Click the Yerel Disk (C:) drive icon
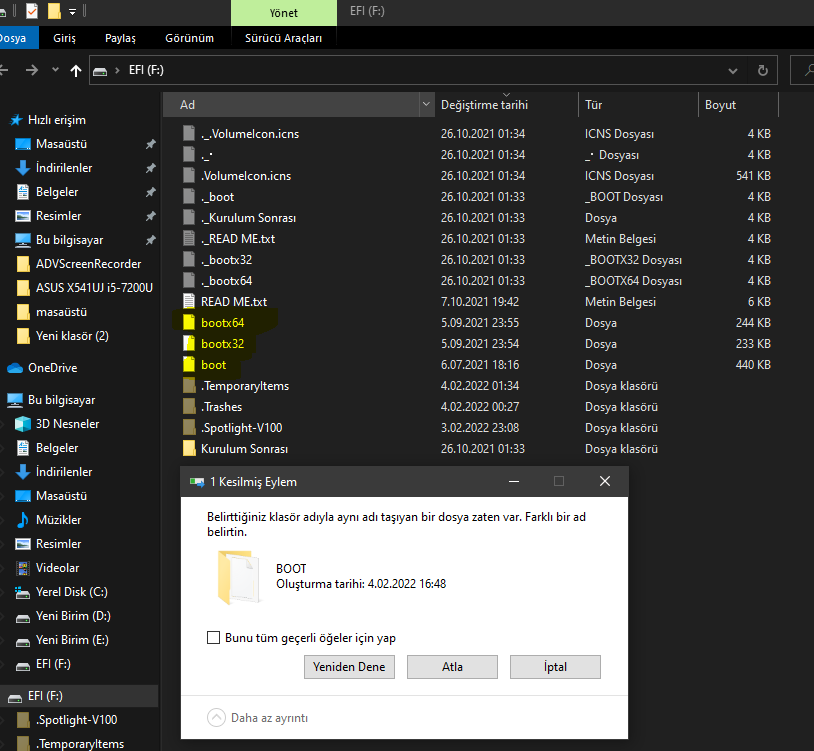 point(23,592)
